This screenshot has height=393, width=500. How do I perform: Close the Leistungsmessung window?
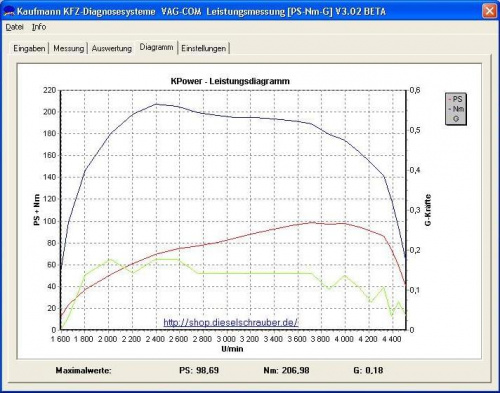point(489,11)
